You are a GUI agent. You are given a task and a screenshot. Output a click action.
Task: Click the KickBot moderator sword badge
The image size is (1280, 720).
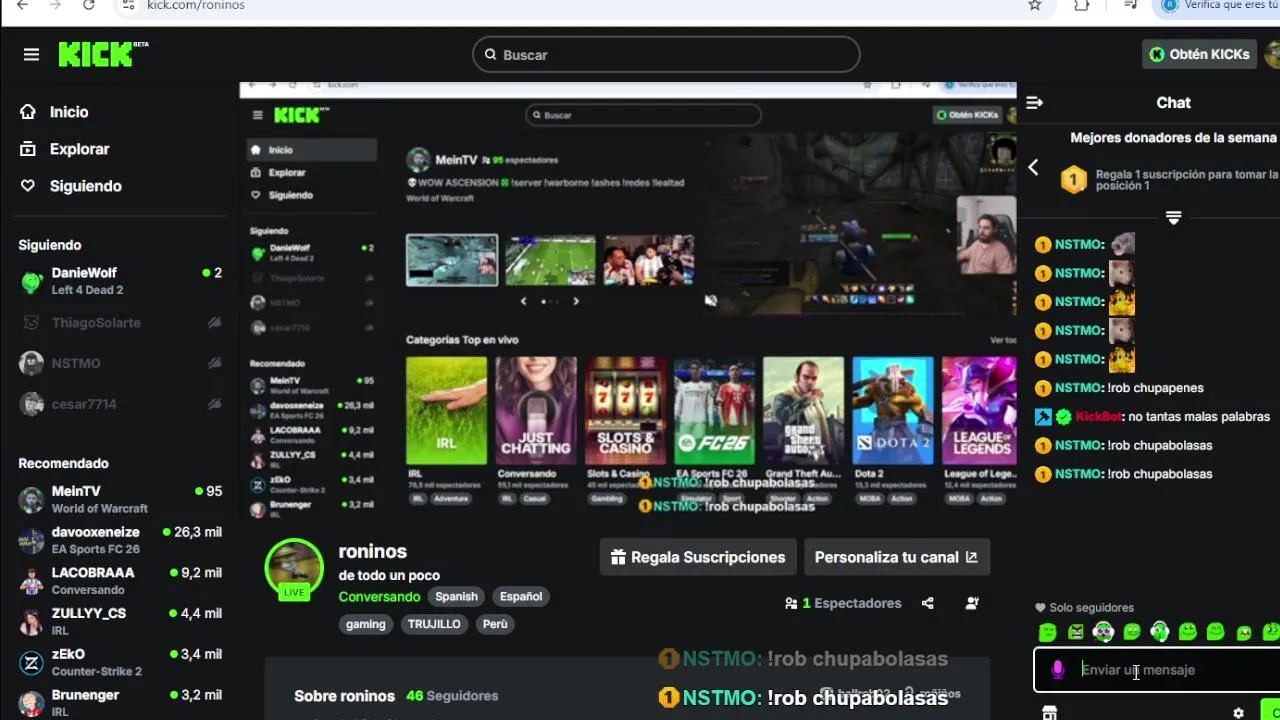click(x=1043, y=417)
